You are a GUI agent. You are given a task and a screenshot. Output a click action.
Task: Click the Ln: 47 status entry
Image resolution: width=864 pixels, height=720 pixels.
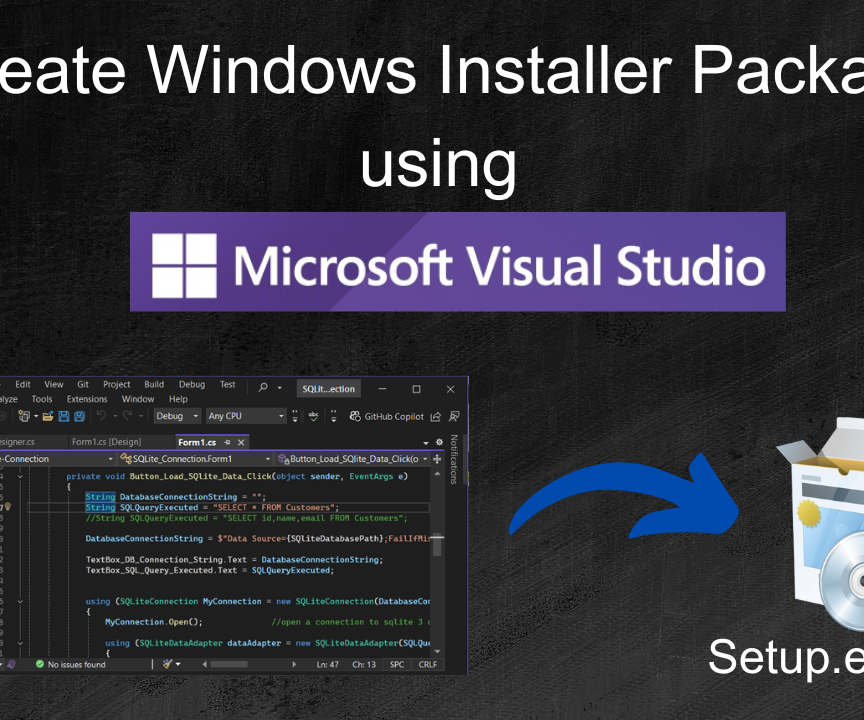[x=328, y=664]
